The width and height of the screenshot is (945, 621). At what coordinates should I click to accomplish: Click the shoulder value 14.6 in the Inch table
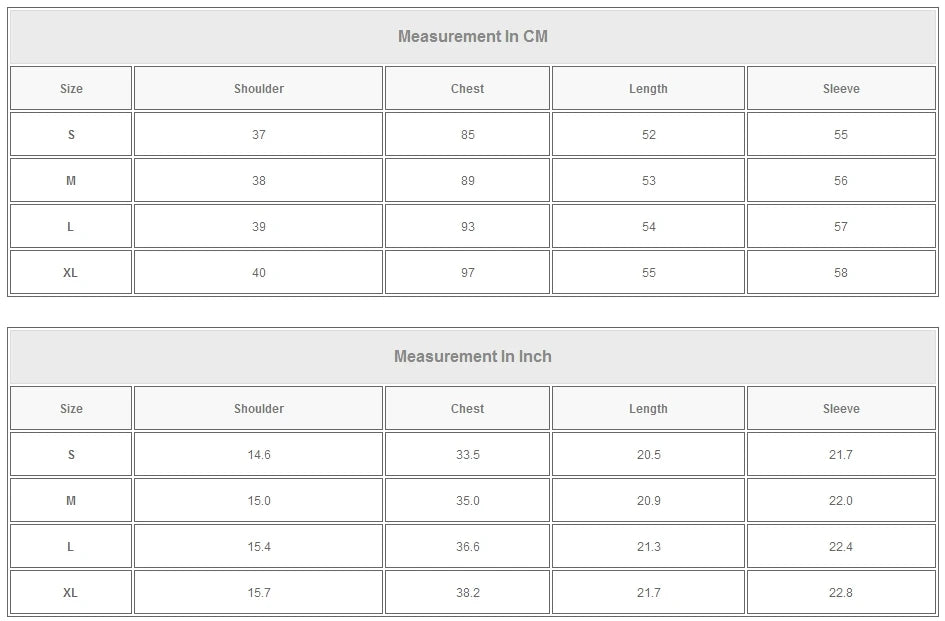[259, 455]
